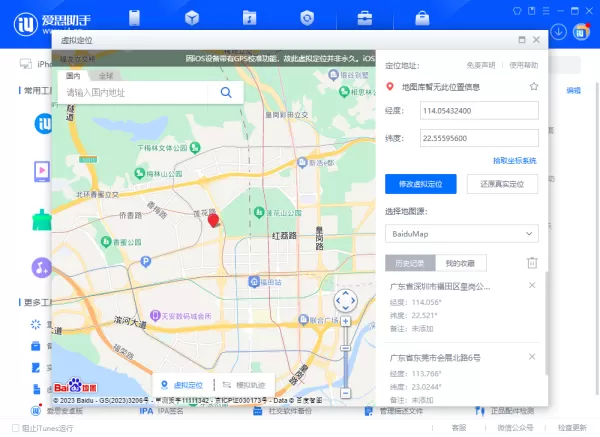Image resolution: width=600 pixels, height=437 pixels.
Task: Select the 我的收藏 tab
Action: 461,263
